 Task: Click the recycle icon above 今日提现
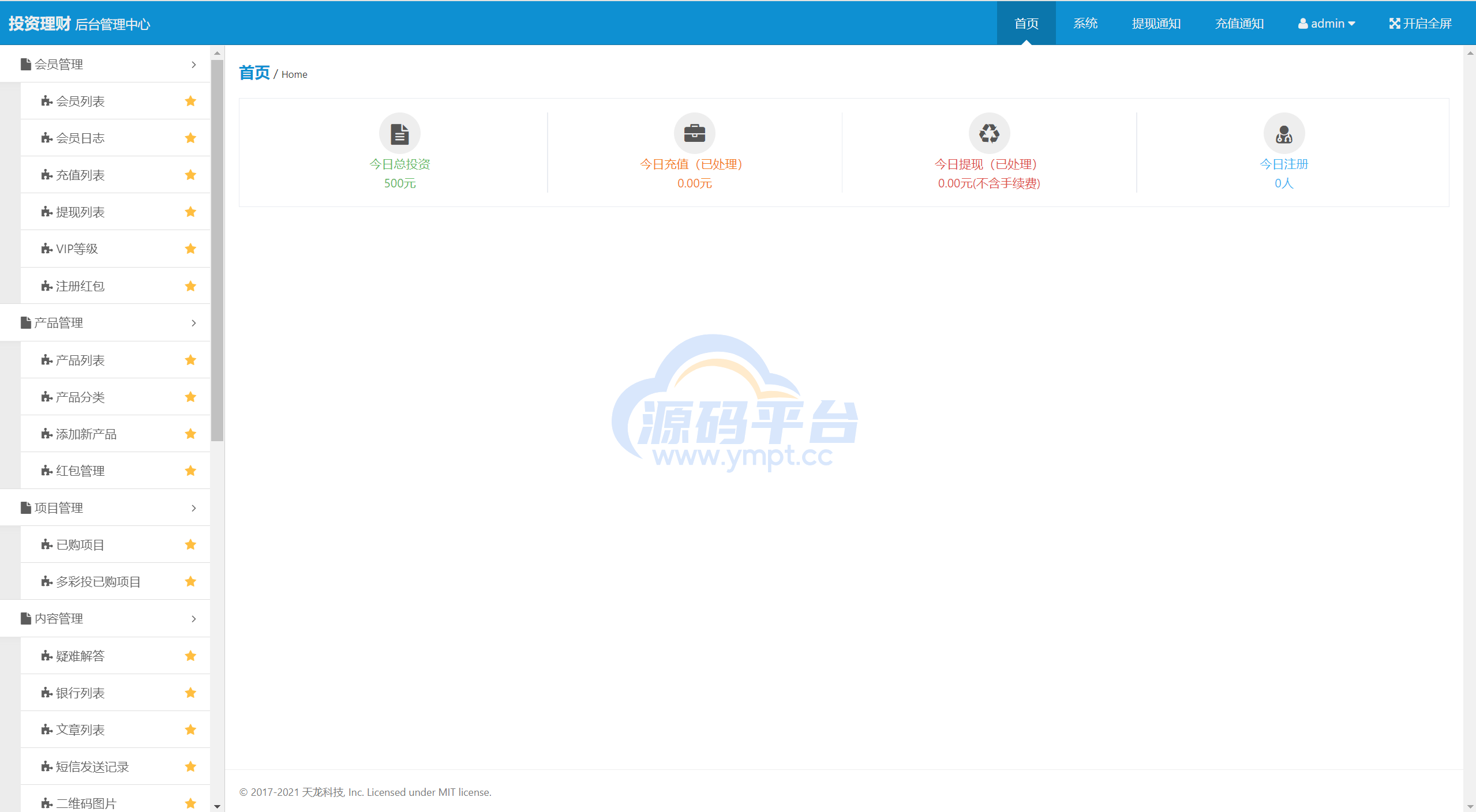pos(990,133)
